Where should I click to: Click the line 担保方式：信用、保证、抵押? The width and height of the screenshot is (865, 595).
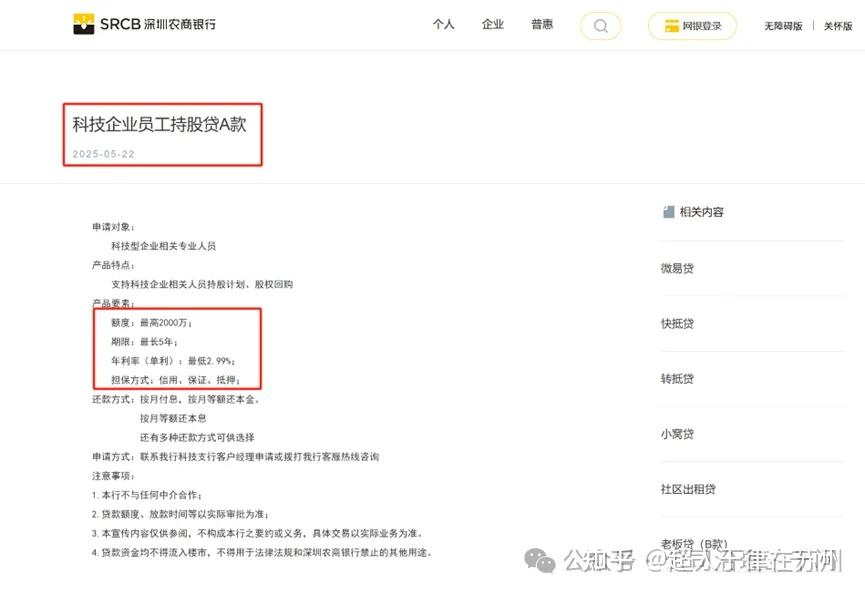pos(175,380)
